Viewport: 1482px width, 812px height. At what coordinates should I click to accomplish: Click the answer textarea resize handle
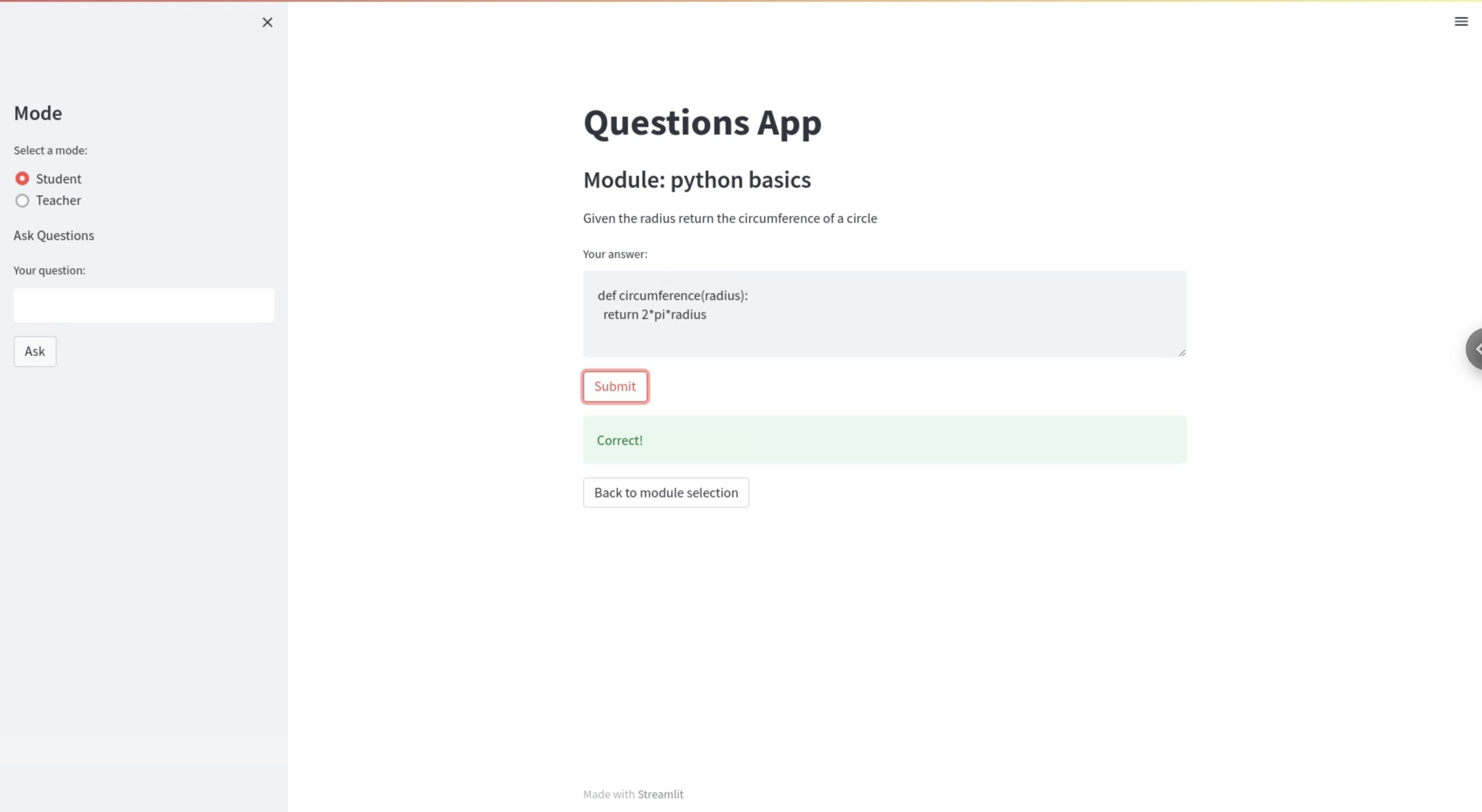tap(1182, 352)
